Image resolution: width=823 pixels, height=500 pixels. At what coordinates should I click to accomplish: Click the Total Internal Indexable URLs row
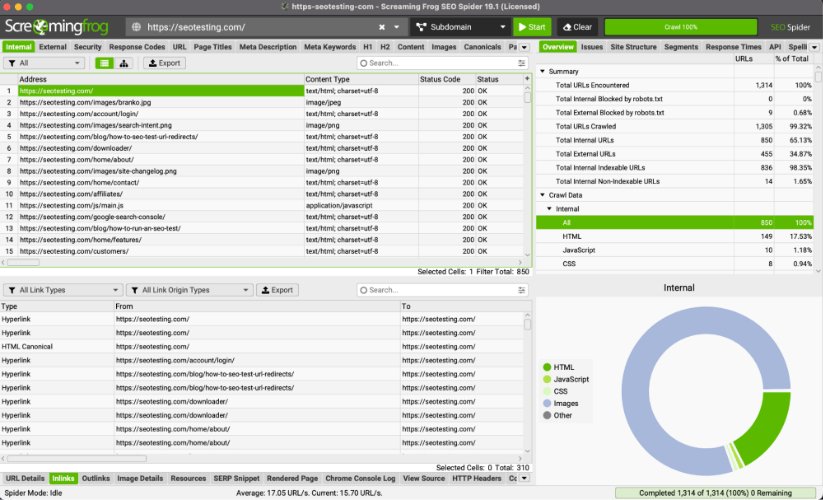point(674,168)
